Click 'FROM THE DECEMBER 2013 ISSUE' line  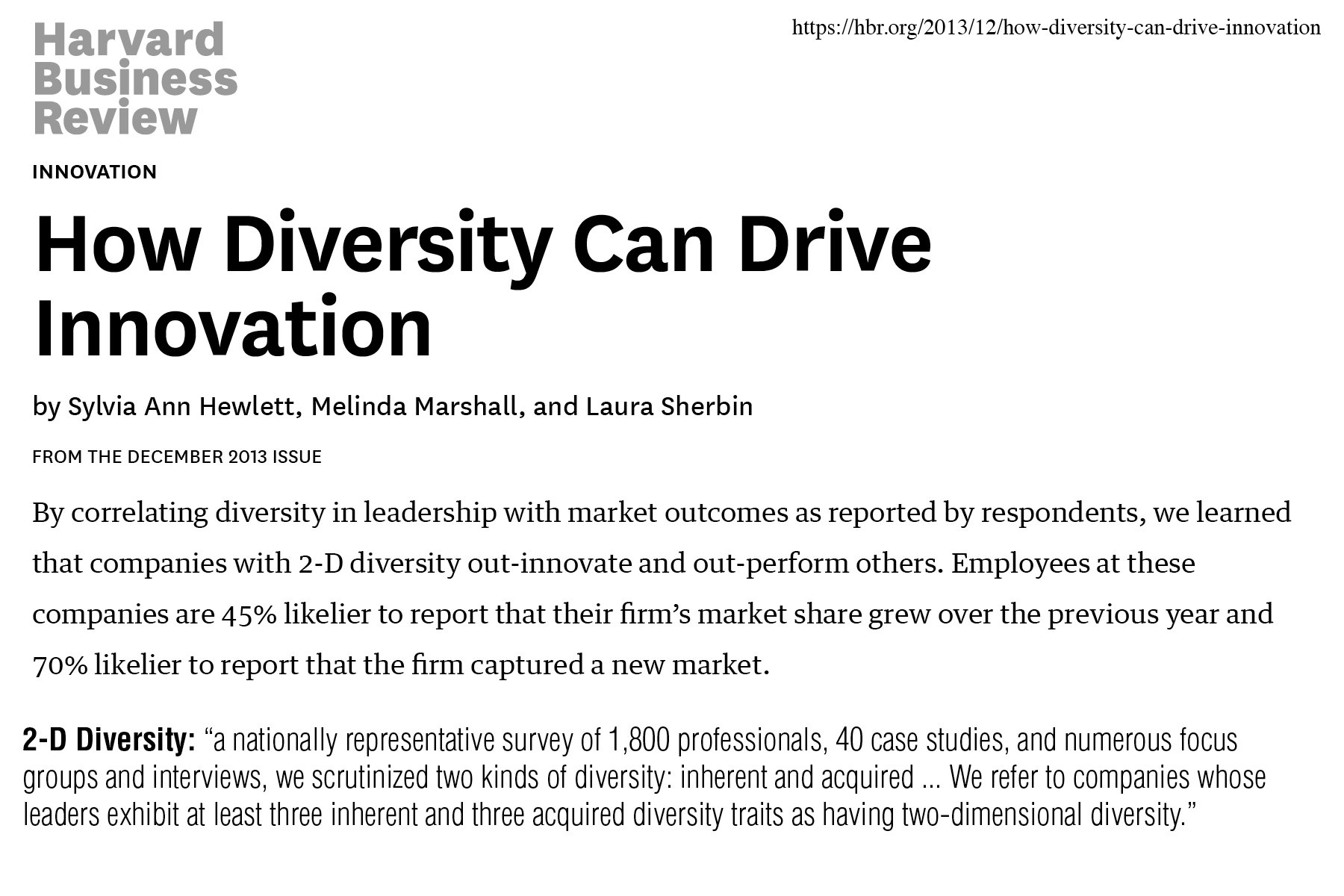coord(177,456)
